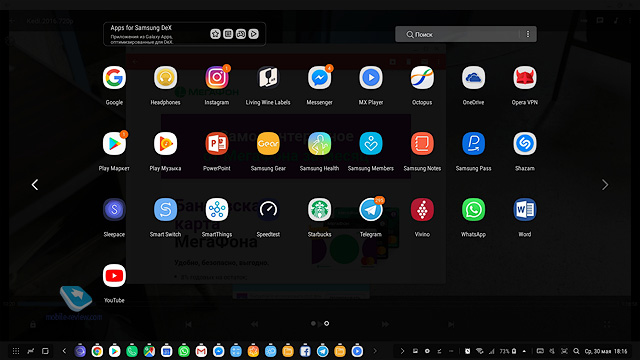This screenshot has height=360, width=640.
Task: Click the volume icon in tray
Action: click(x=552, y=351)
